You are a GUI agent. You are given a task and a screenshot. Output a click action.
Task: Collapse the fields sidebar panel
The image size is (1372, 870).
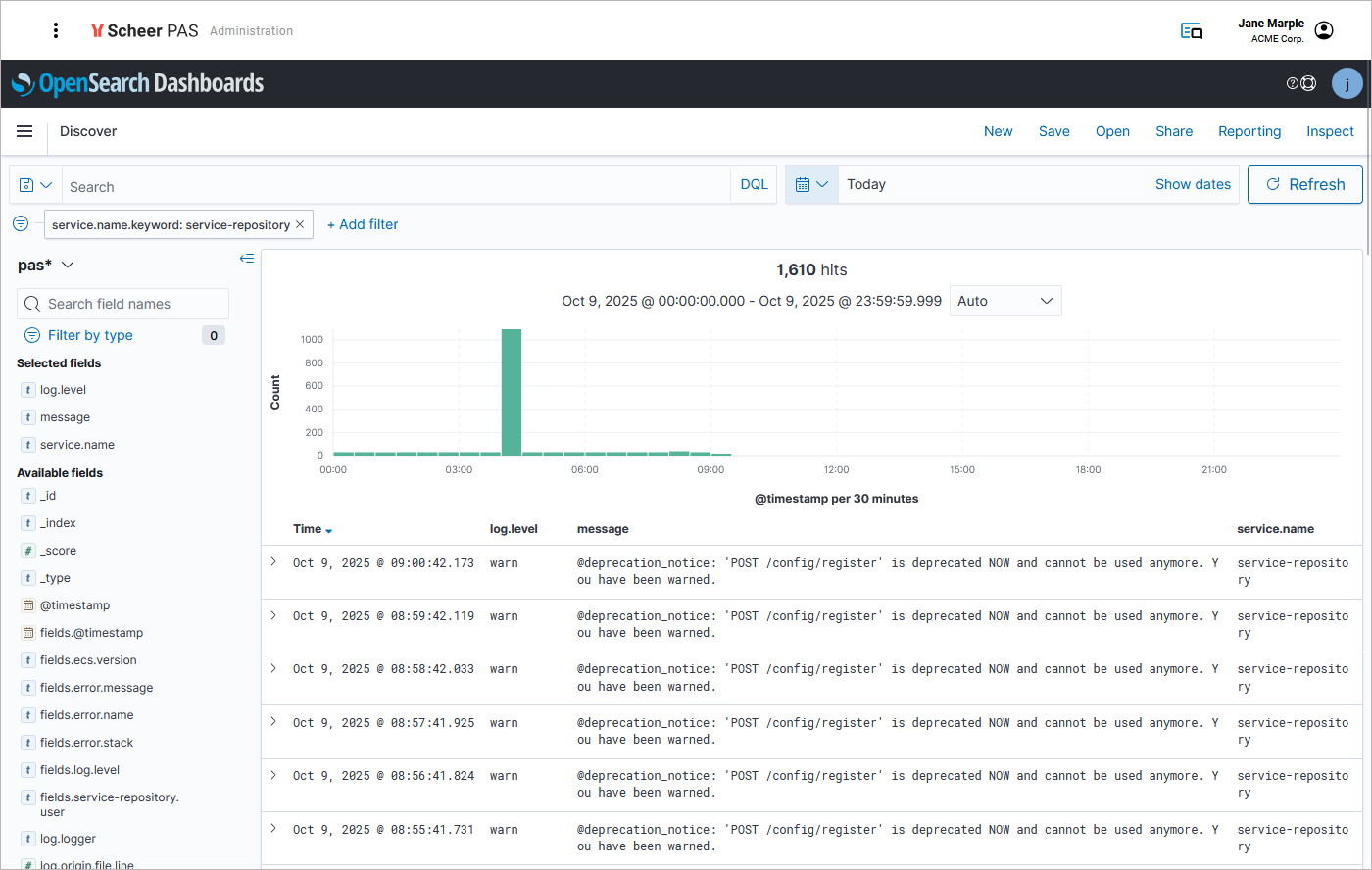point(247,259)
